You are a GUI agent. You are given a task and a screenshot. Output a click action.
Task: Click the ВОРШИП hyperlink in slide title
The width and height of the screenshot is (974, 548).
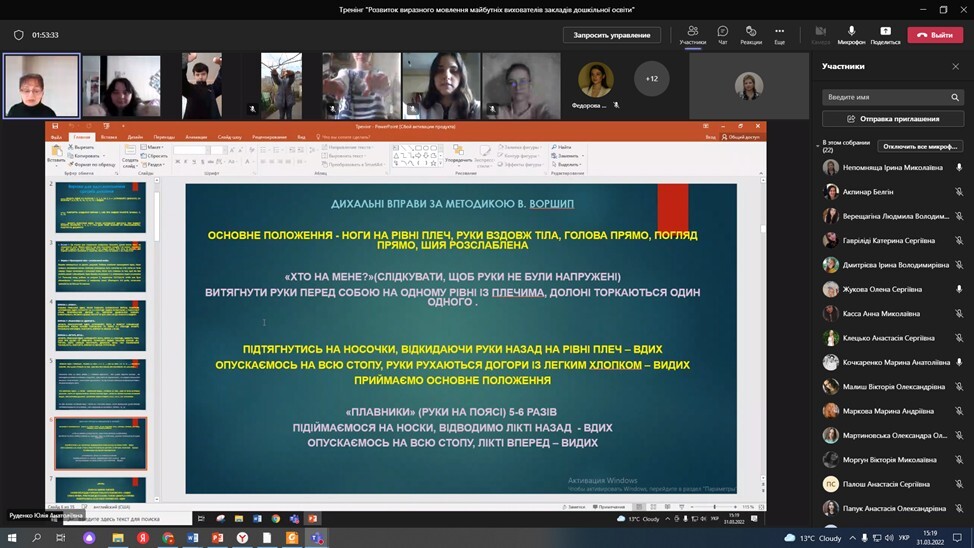[x=552, y=204]
